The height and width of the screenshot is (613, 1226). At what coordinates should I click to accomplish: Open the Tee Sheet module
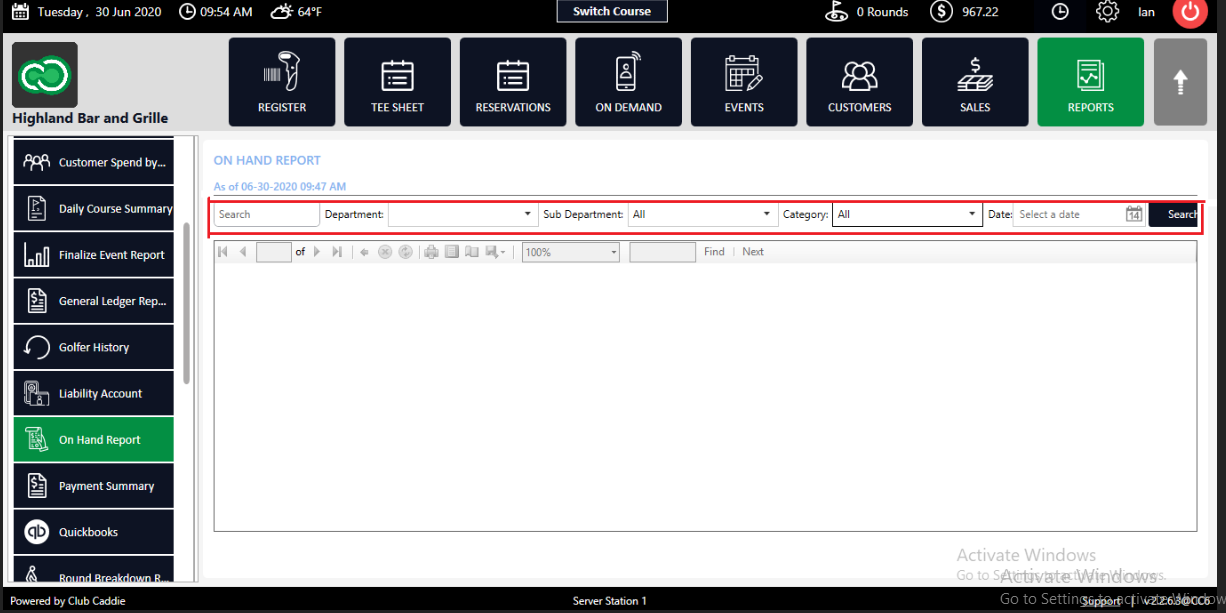point(397,82)
